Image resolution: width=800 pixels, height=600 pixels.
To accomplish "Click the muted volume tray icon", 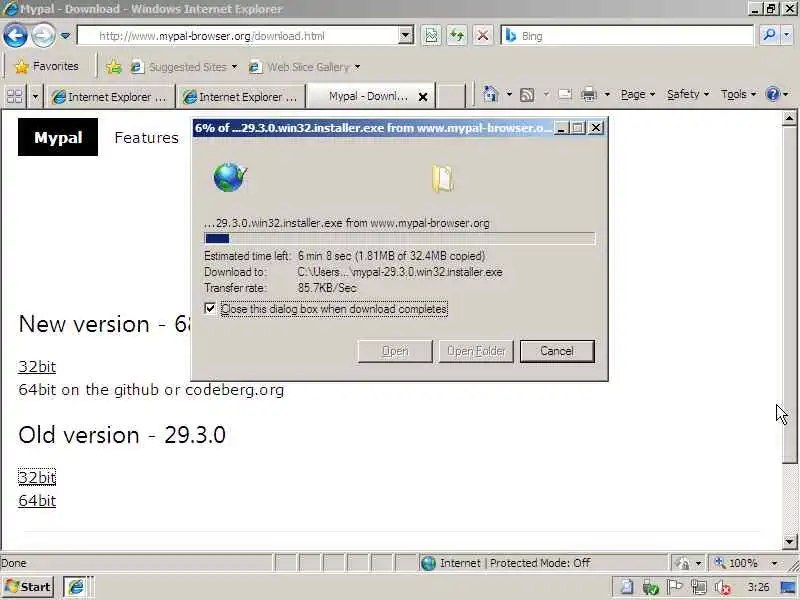I will pos(722,588).
